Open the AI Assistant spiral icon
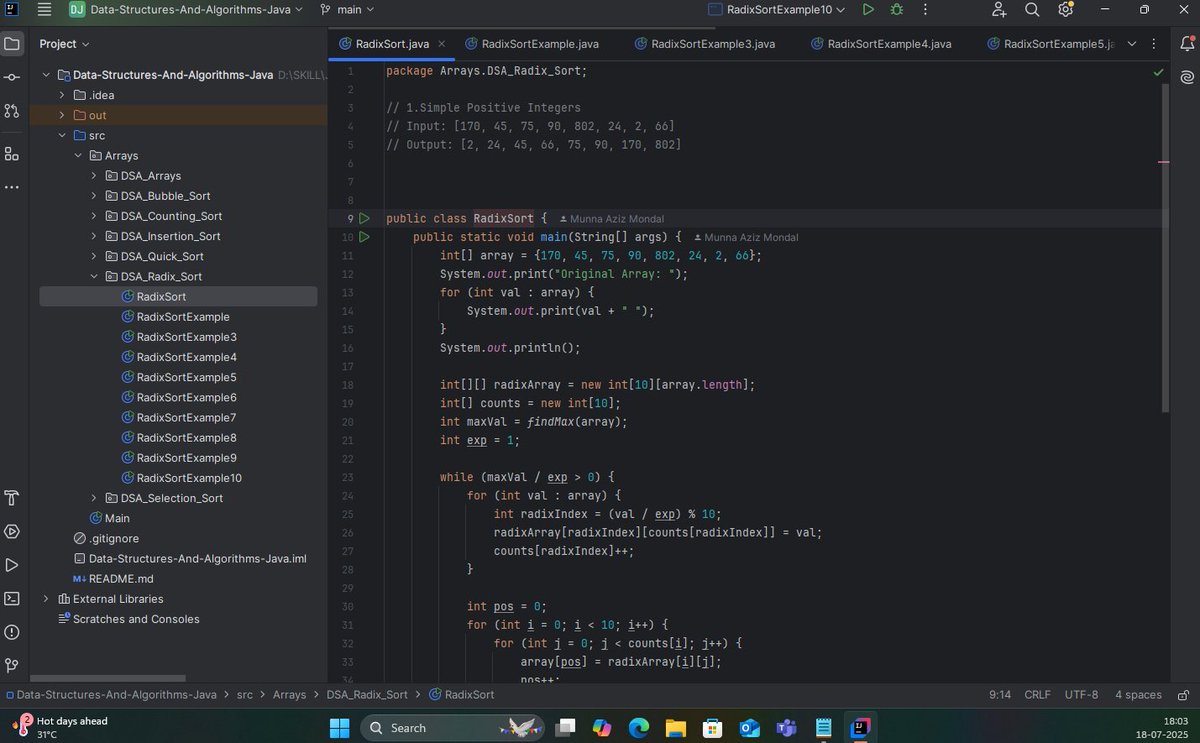The height and width of the screenshot is (743, 1200). click(1186, 77)
